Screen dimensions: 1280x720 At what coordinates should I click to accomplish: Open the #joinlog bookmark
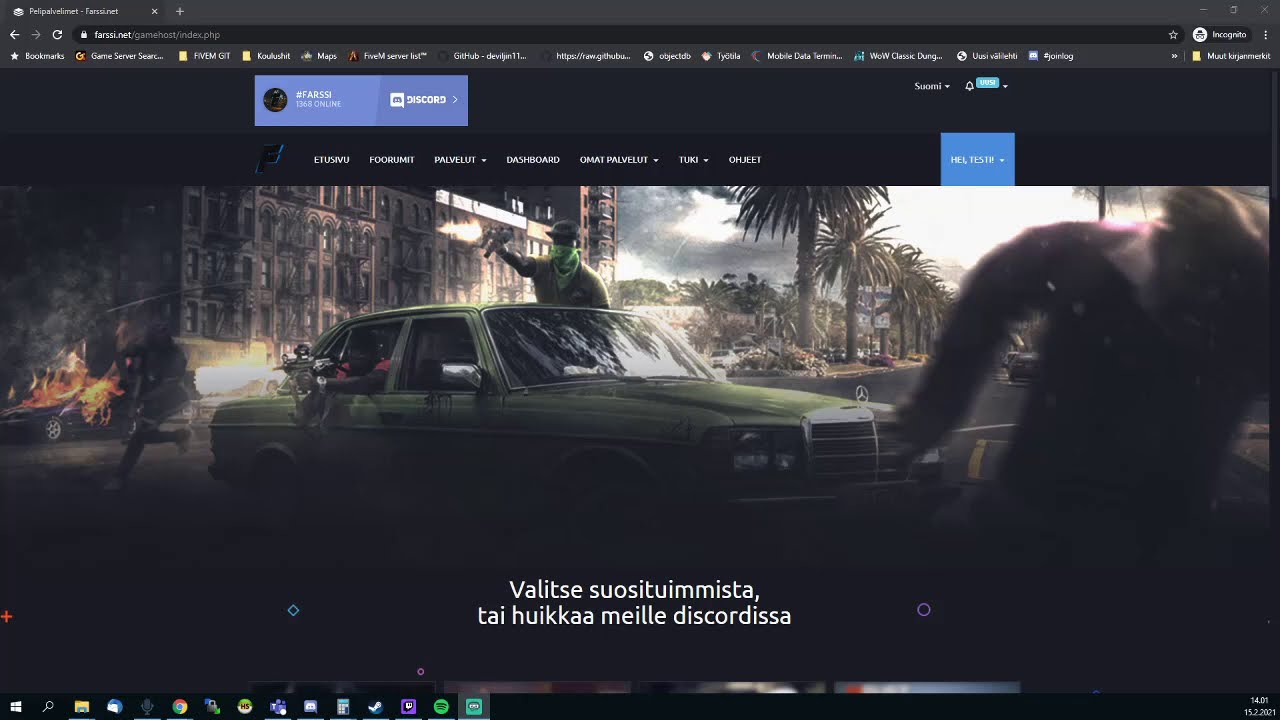(1051, 56)
